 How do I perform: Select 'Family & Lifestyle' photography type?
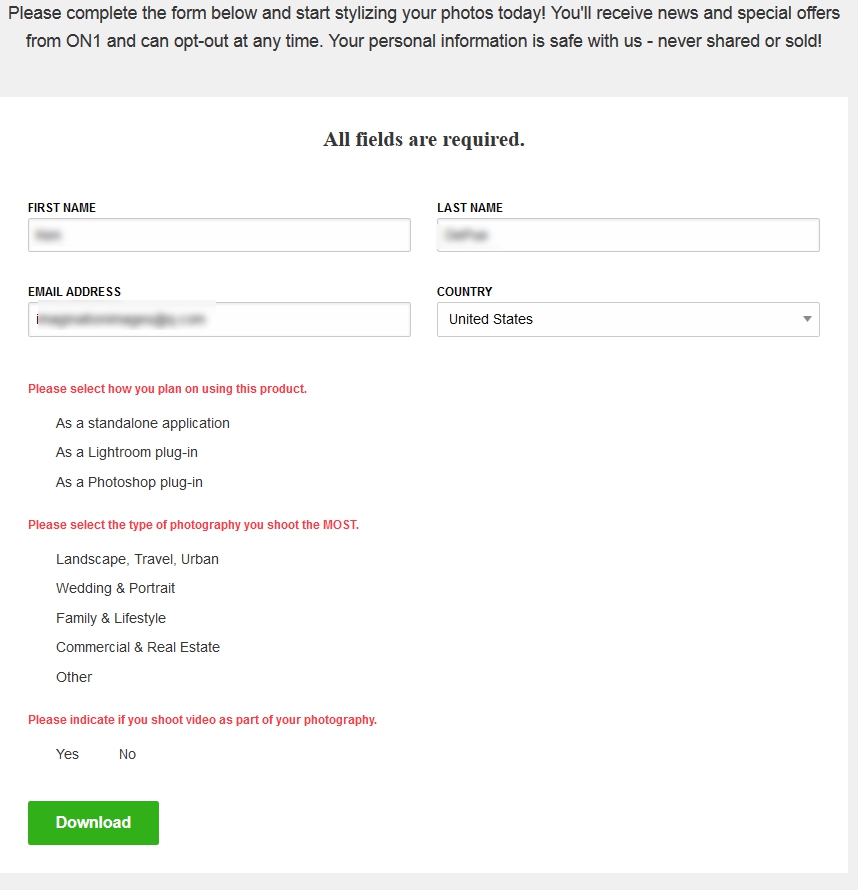(110, 618)
